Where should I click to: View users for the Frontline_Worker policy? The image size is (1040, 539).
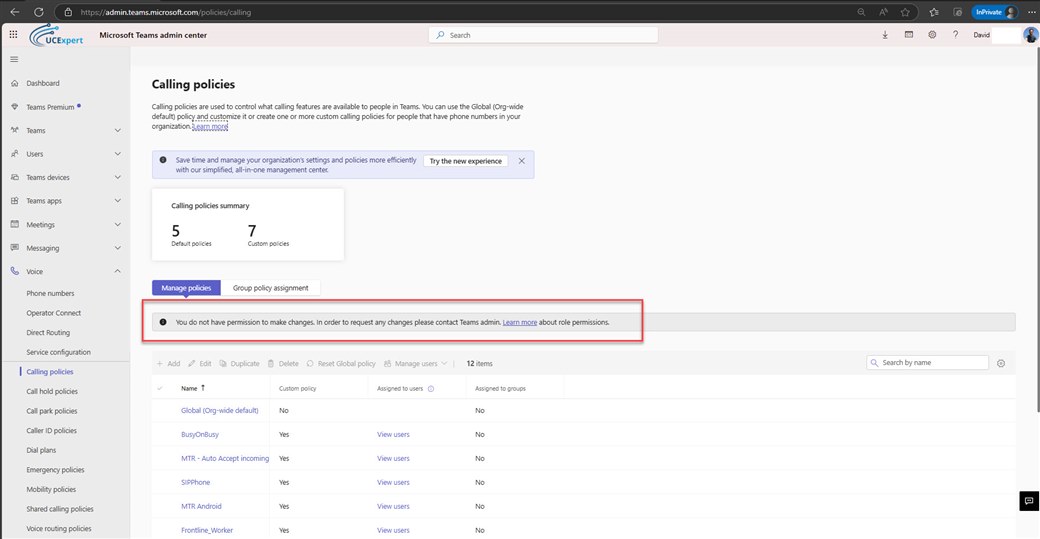click(x=393, y=530)
